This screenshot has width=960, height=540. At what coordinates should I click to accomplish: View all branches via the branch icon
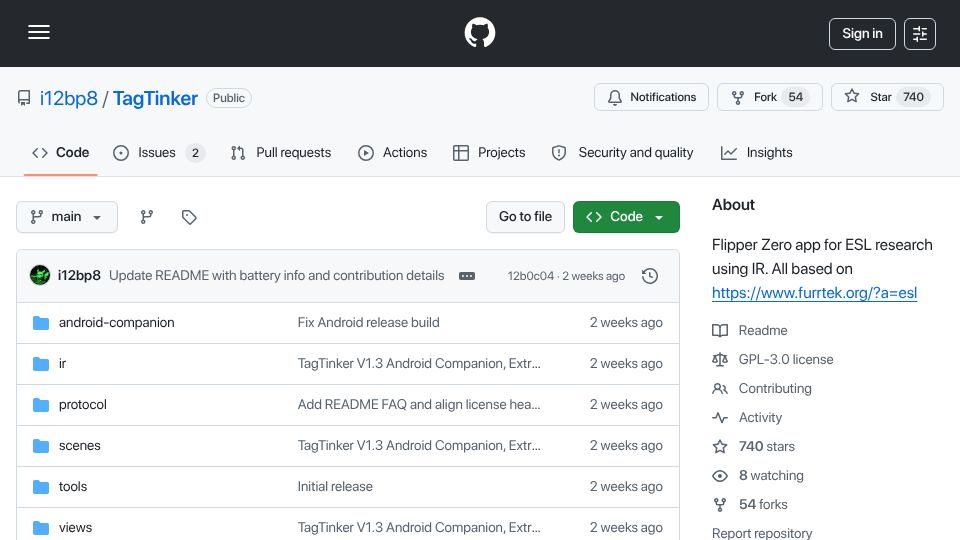(x=146, y=217)
